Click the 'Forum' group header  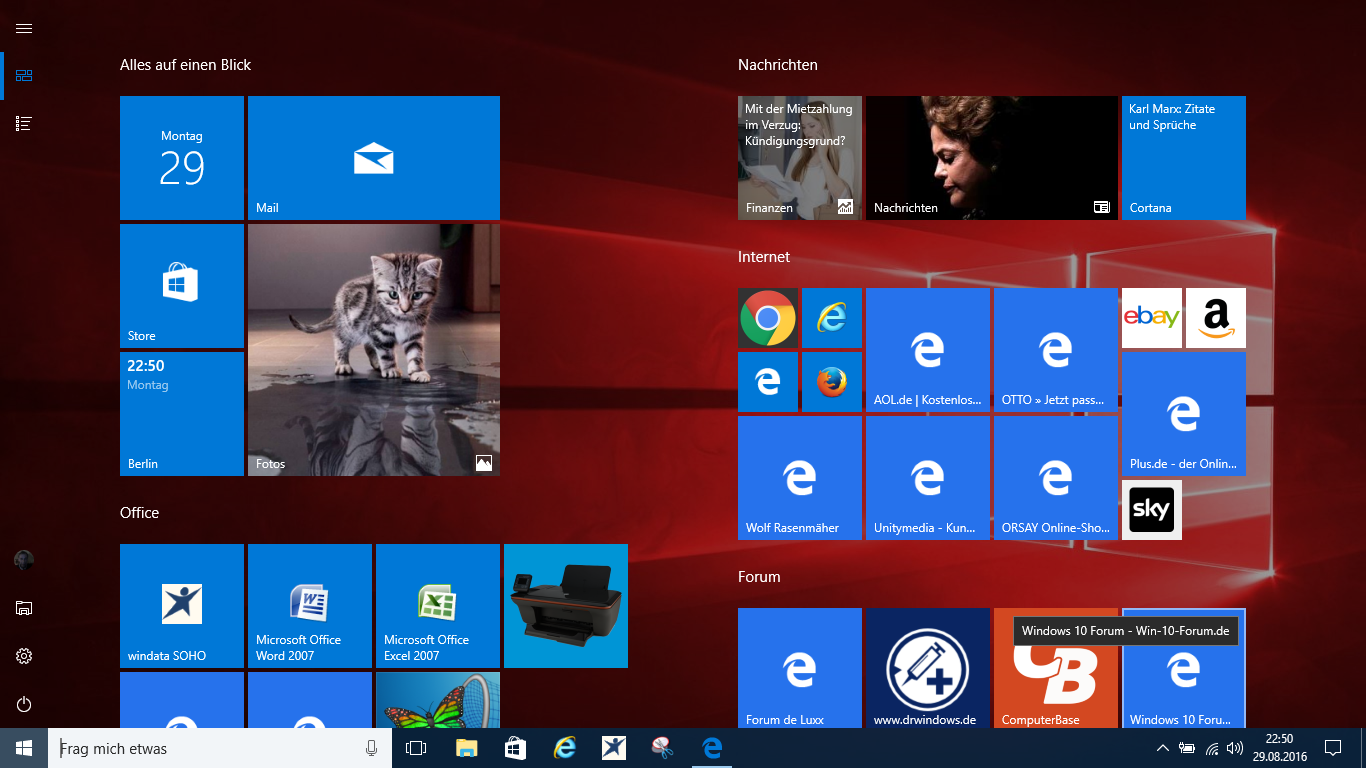coord(759,577)
